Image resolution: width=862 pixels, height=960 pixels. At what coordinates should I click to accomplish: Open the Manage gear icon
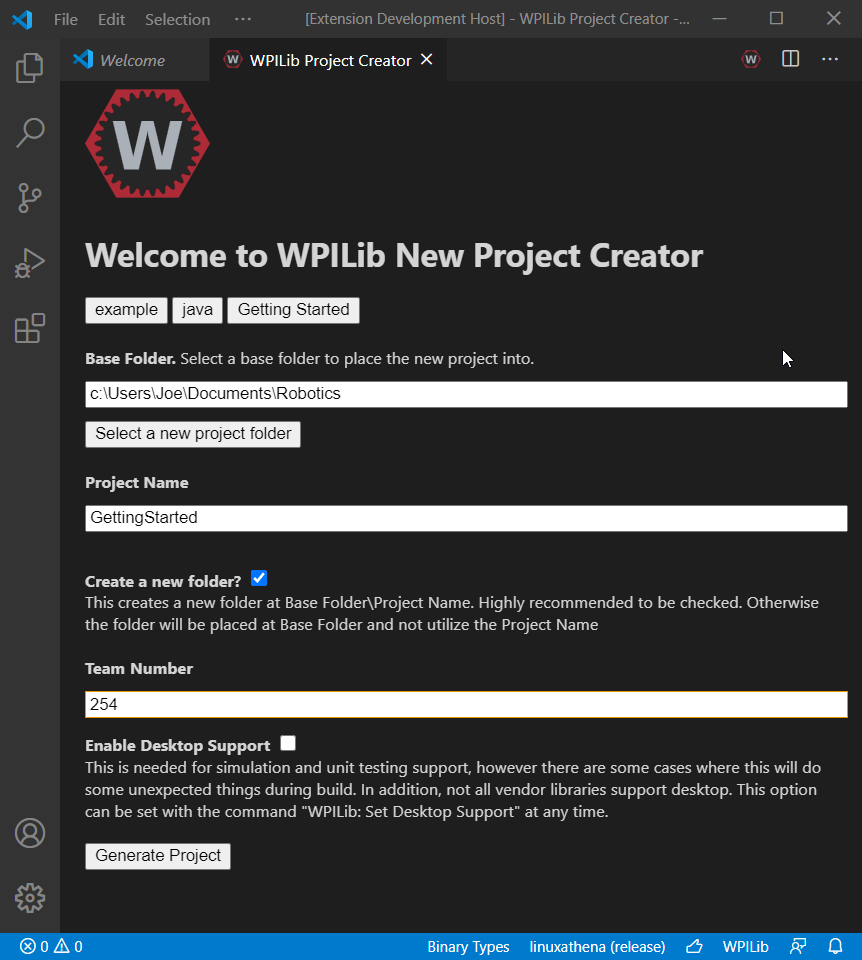click(29, 898)
